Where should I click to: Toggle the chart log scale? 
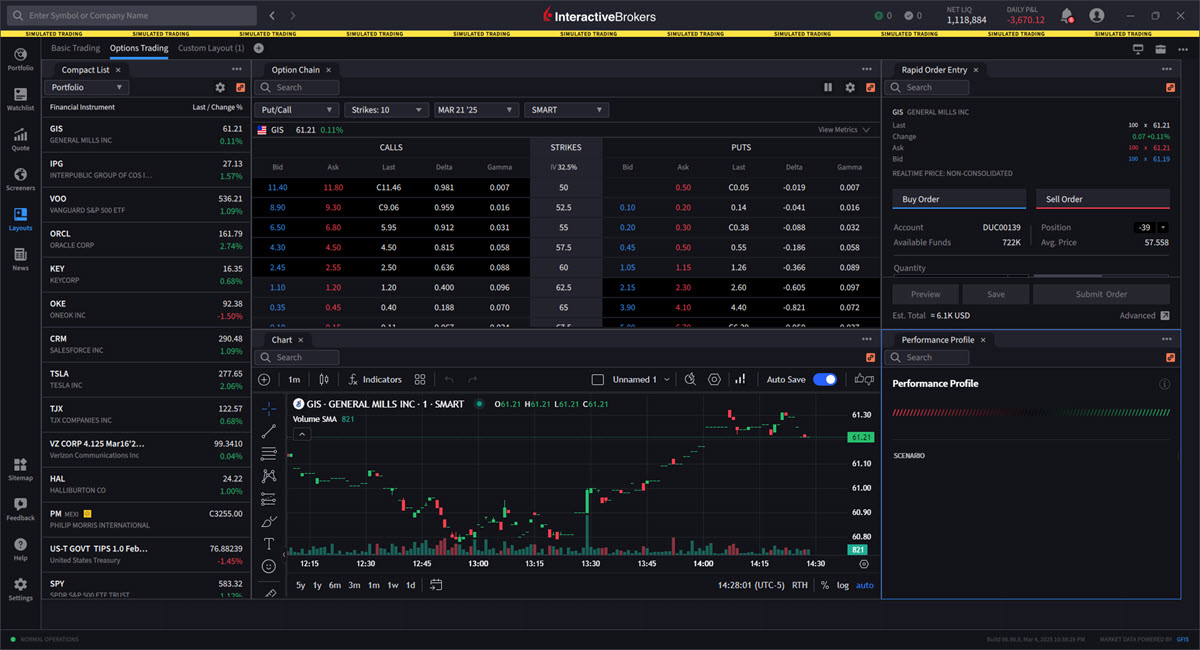point(843,585)
